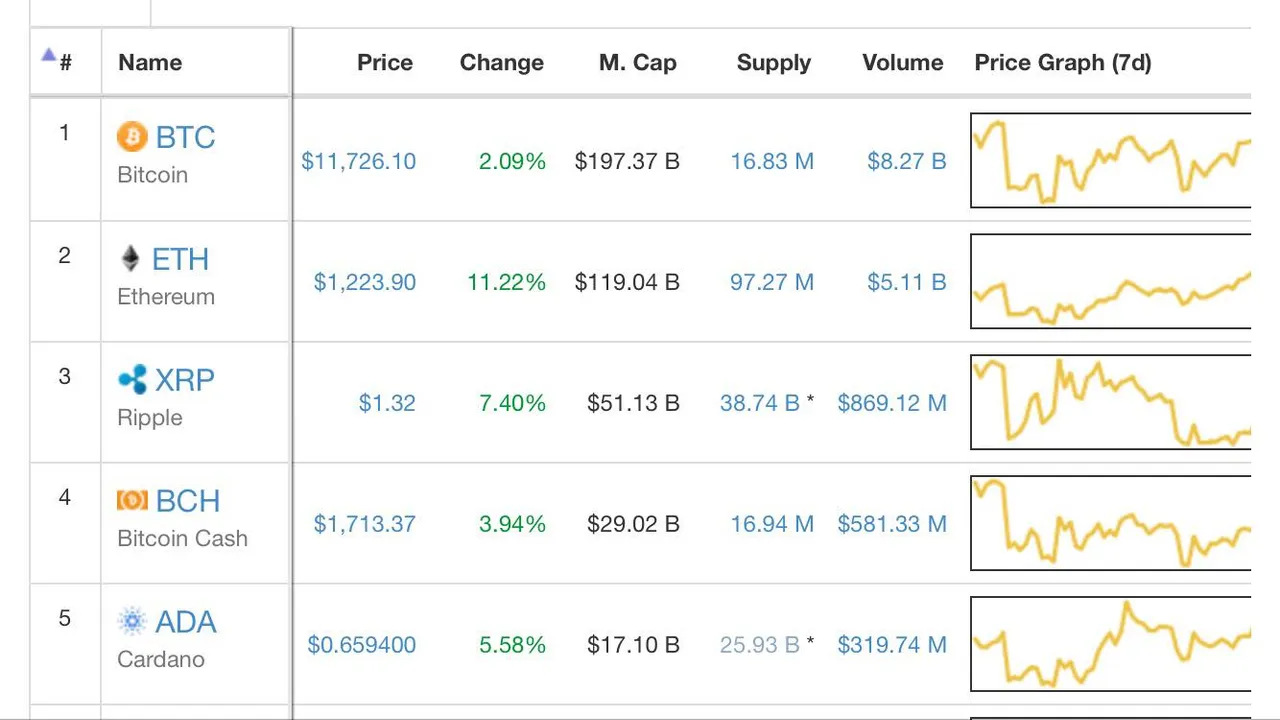1280x720 pixels.
Task: Click the rank sort triangle beside #
Action: (x=48, y=56)
